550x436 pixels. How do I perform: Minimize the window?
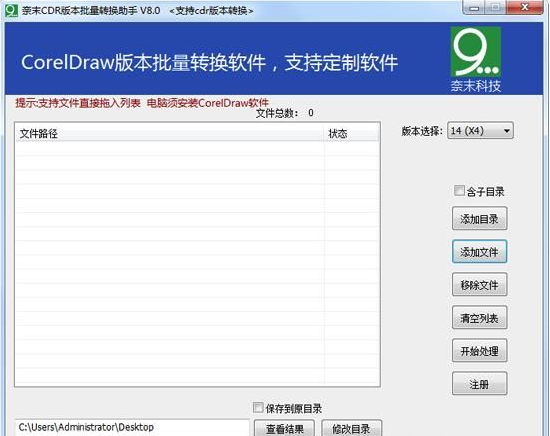click(x=474, y=8)
